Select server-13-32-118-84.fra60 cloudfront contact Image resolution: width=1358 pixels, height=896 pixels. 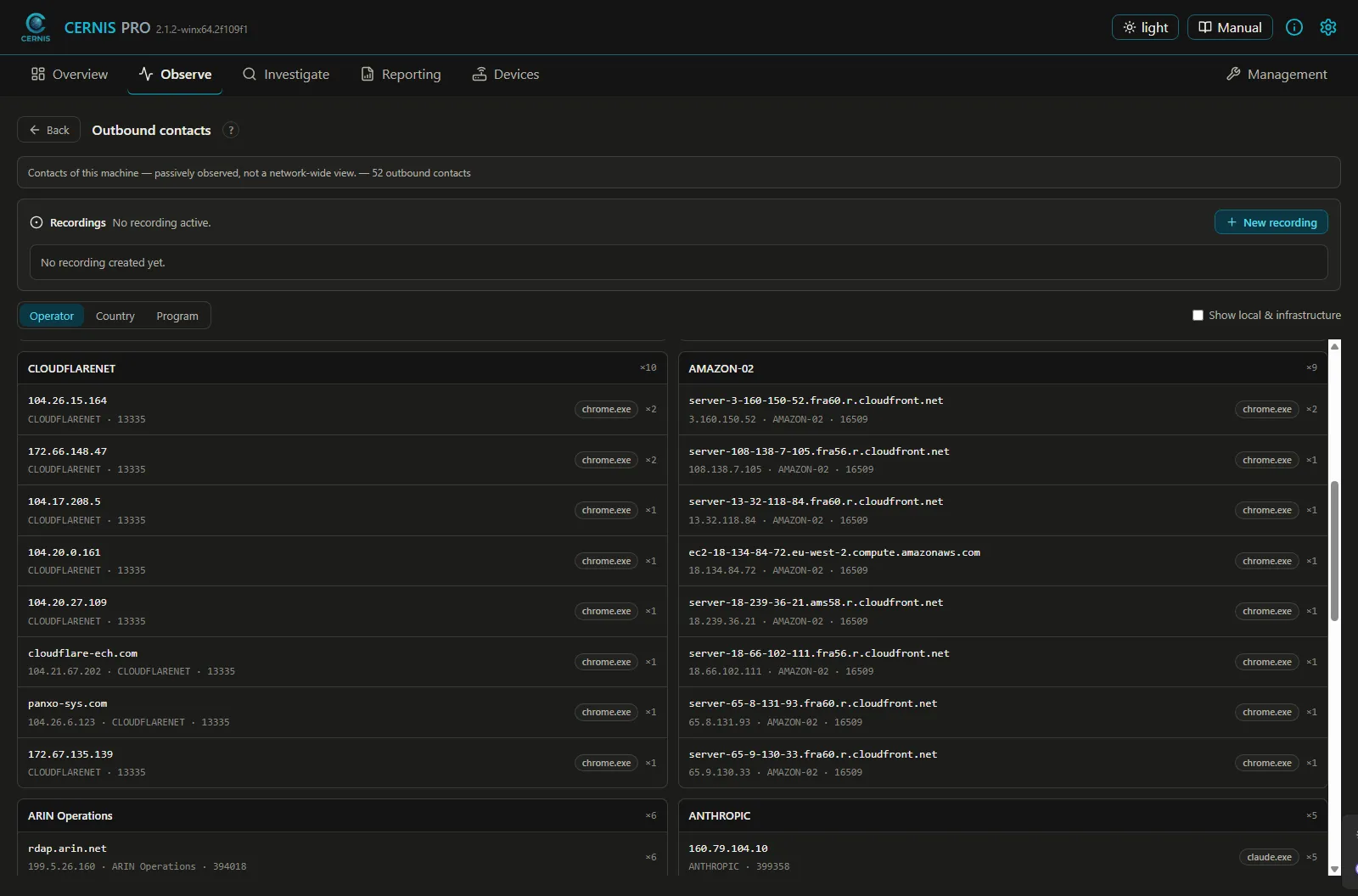(x=1003, y=511)
